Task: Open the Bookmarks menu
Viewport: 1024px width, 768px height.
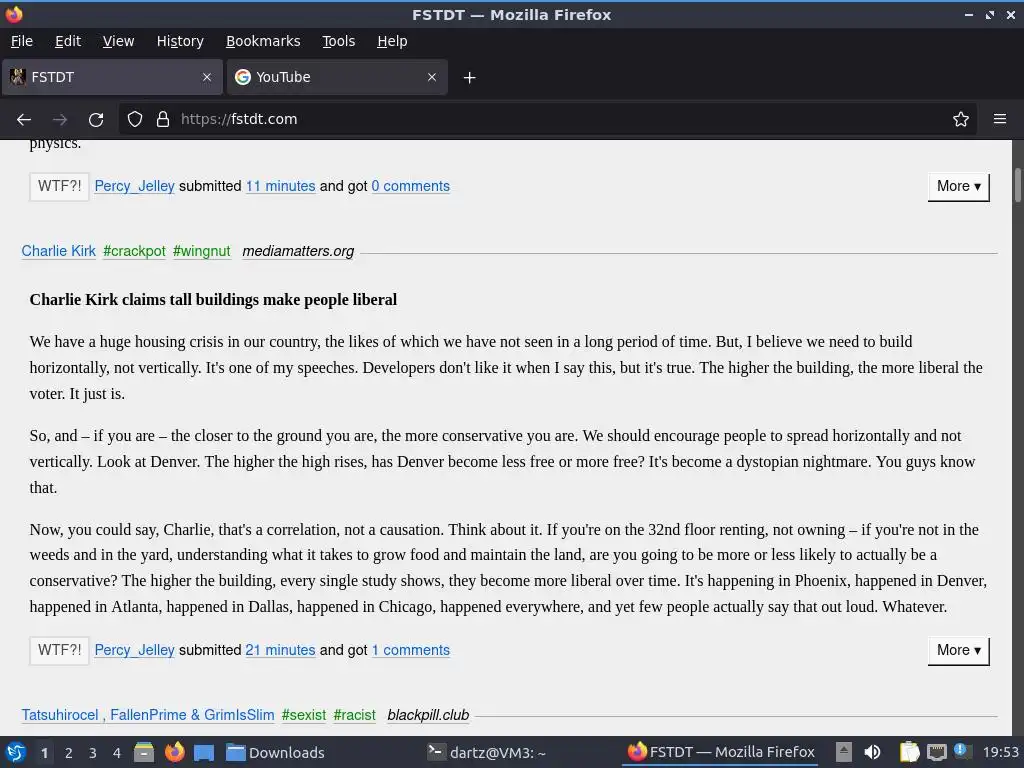Action: (263, 41)
